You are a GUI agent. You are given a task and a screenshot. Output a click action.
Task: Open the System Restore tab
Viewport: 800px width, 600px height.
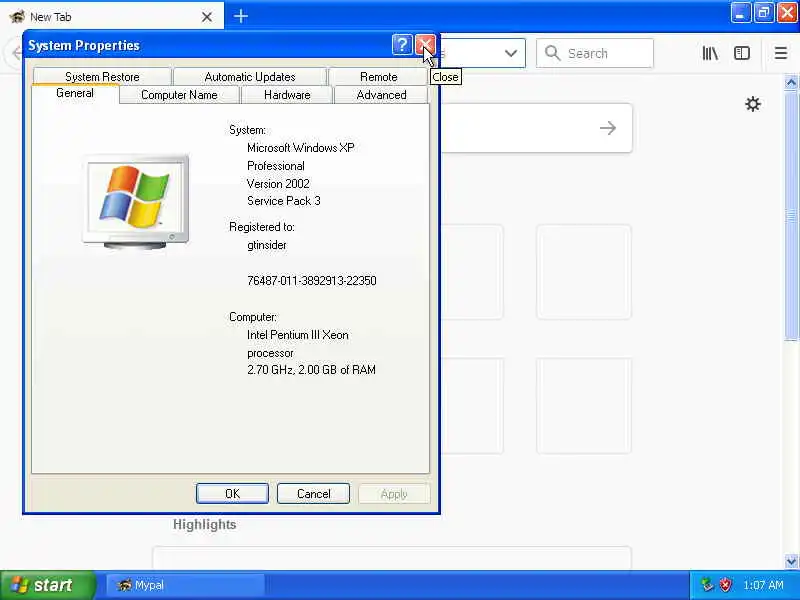[102, 77]
